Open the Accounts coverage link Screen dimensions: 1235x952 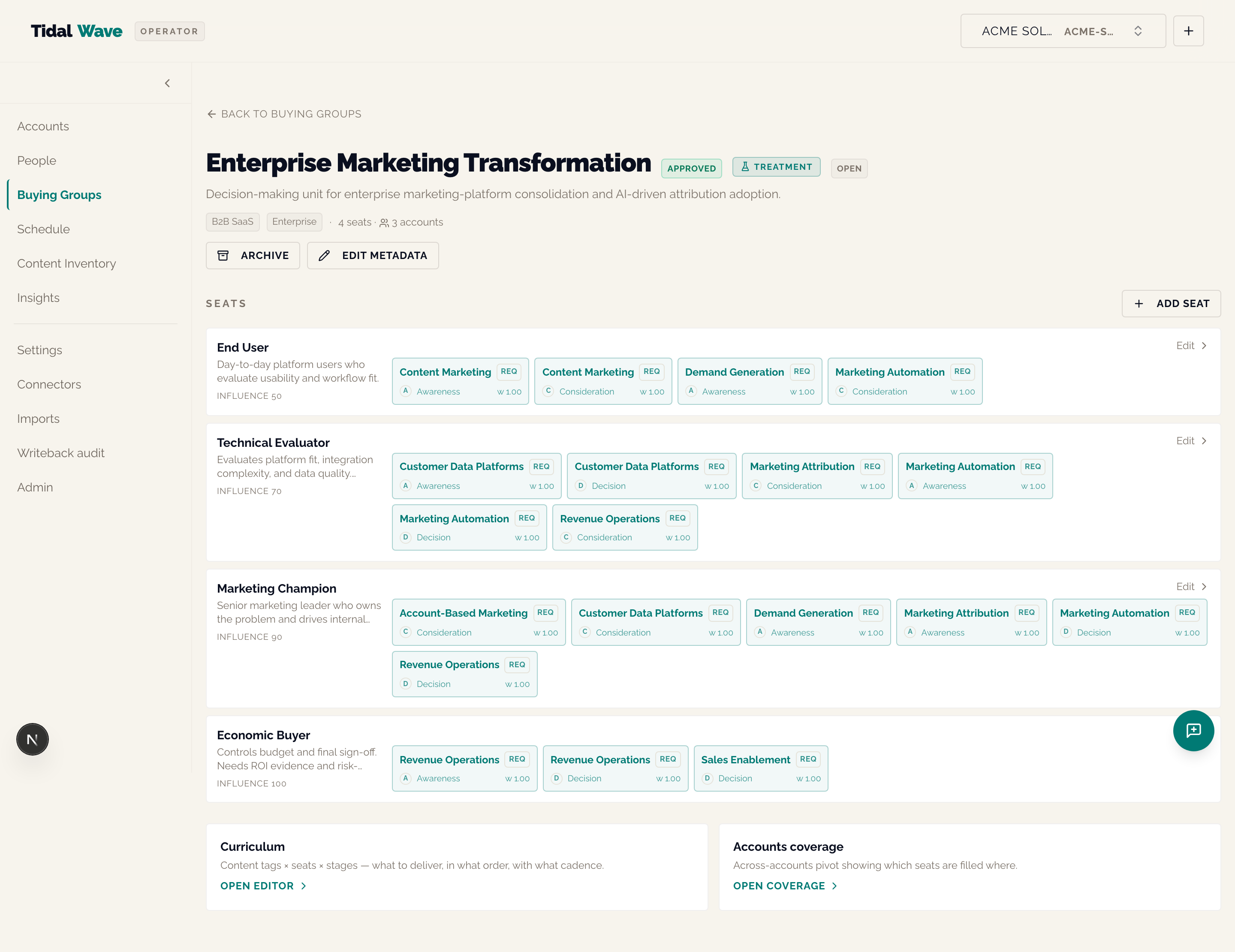tap(785, 886)
